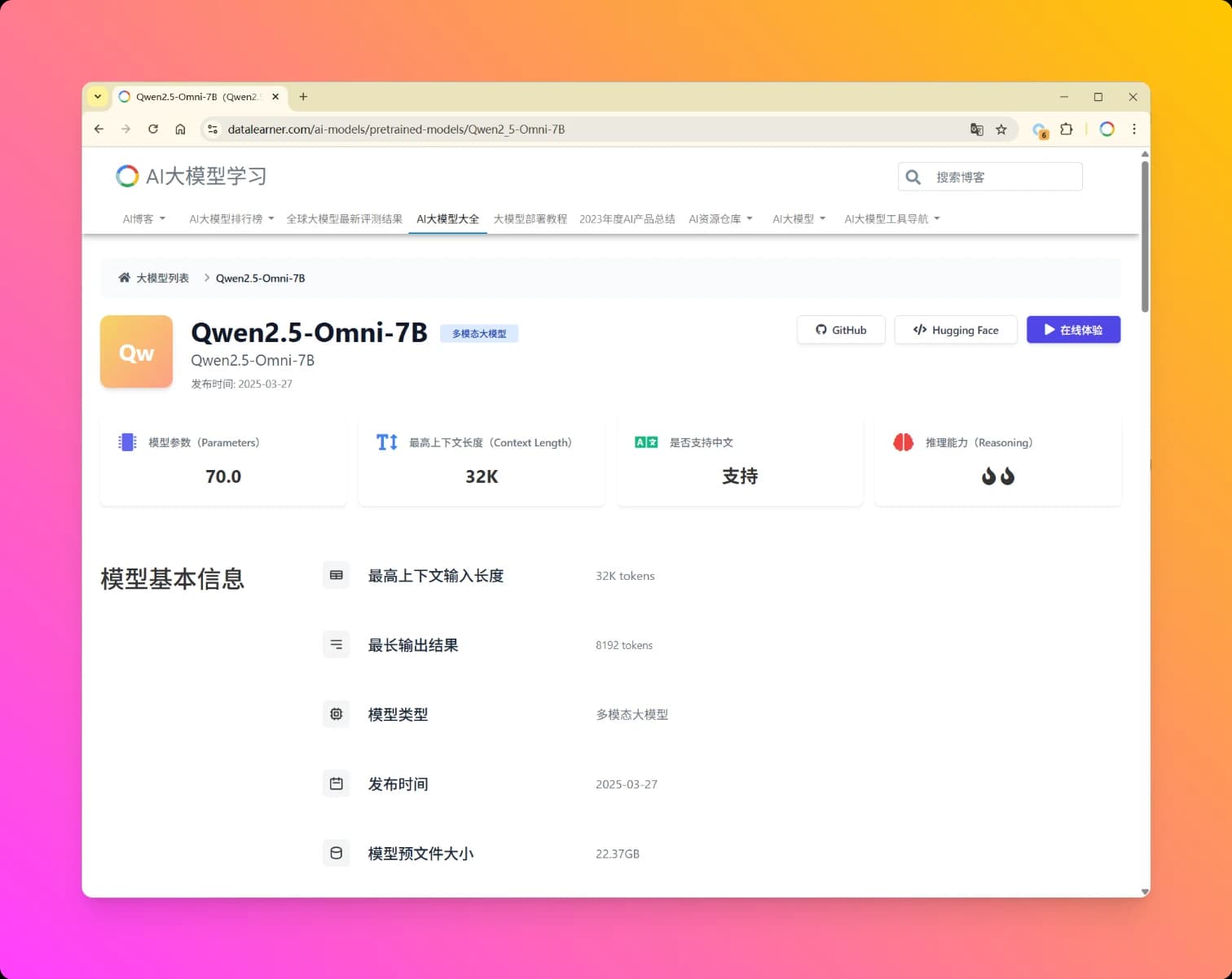This screenshot has height=979, width=1232.
Task: Click the Qw model avatar icon
Action: click(136, 352)
